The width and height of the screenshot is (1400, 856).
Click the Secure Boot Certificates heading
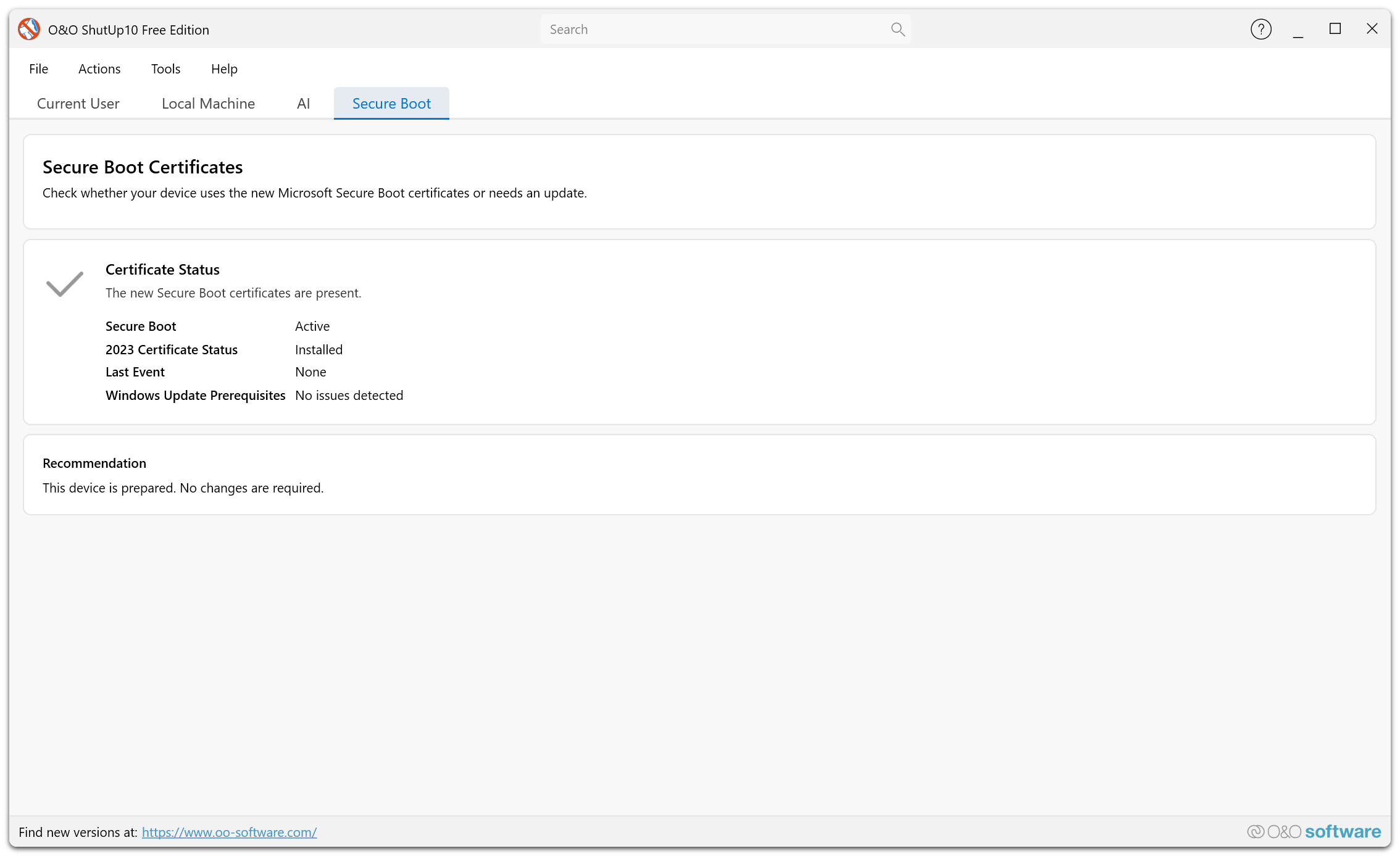point(143,167)
